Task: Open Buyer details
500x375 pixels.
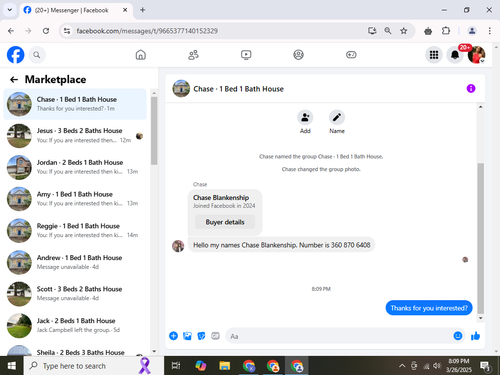Action: 225,222
